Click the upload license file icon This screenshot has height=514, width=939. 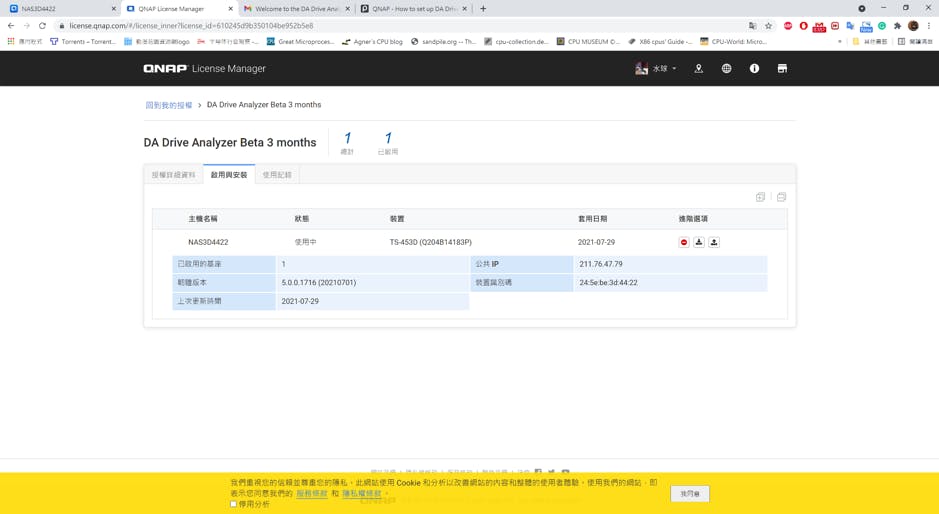(714, 242)
